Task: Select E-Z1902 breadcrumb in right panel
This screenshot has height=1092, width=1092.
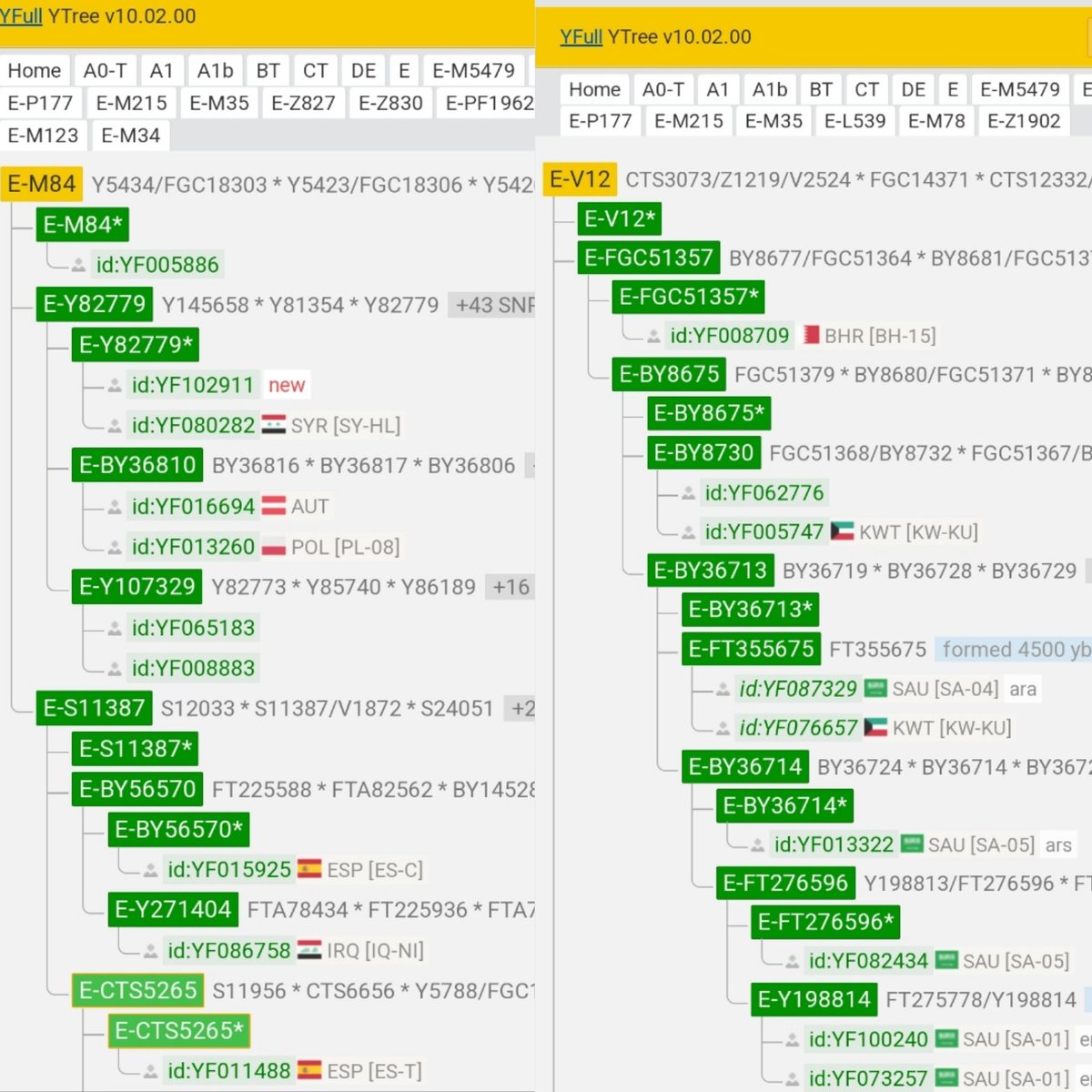Action: [1024, 121]
